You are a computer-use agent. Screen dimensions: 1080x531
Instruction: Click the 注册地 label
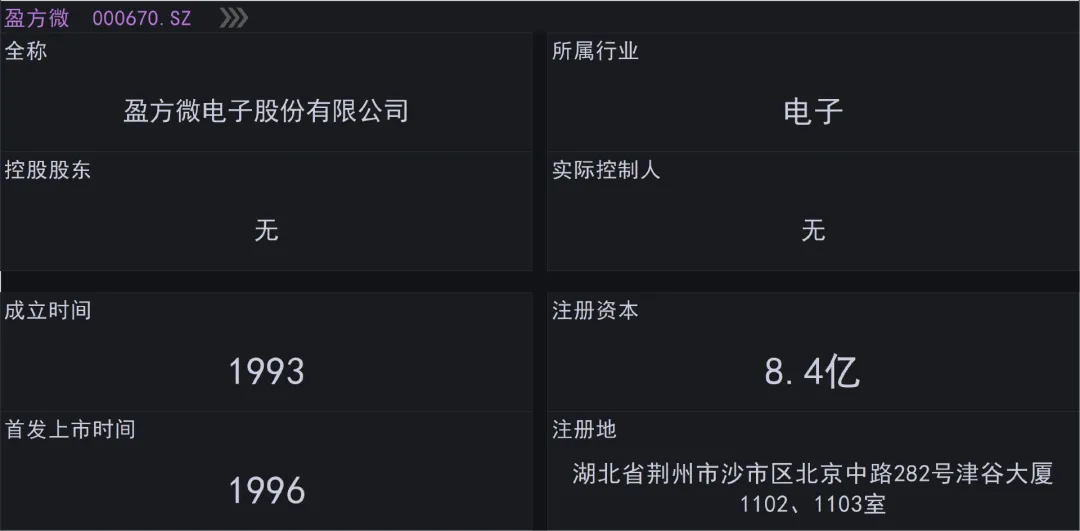click(584, 430)
